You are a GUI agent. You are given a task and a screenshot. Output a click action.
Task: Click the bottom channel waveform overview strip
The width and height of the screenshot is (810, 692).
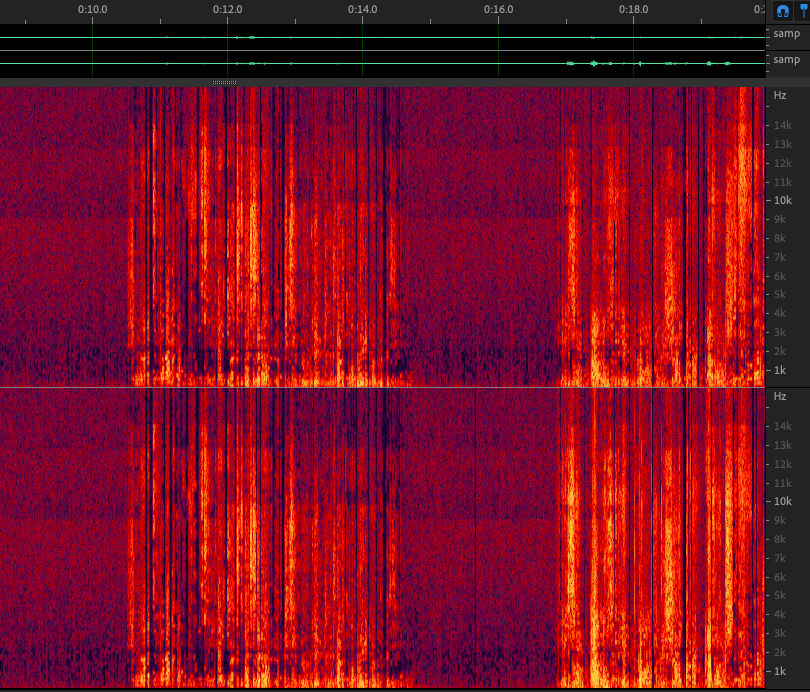click(x=380, y=63)
